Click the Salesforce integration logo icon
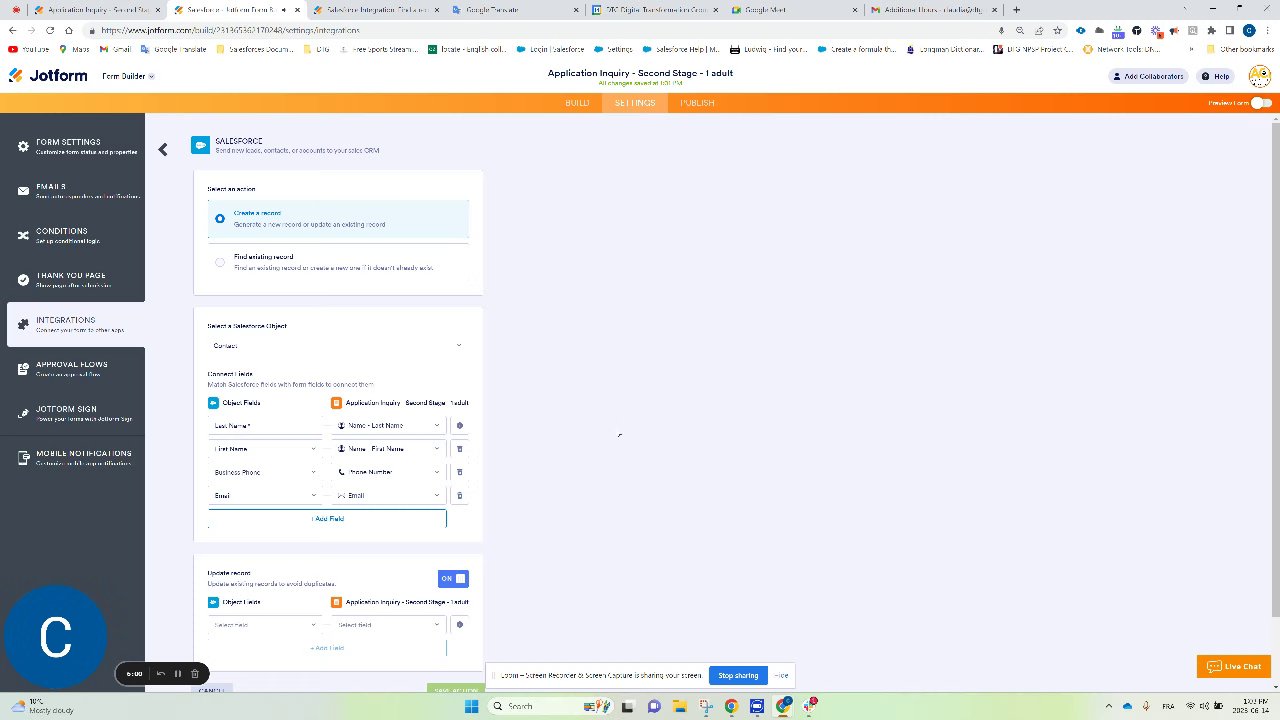The width and height of the screenshot is (1280, 720). [x=200, y=146]
